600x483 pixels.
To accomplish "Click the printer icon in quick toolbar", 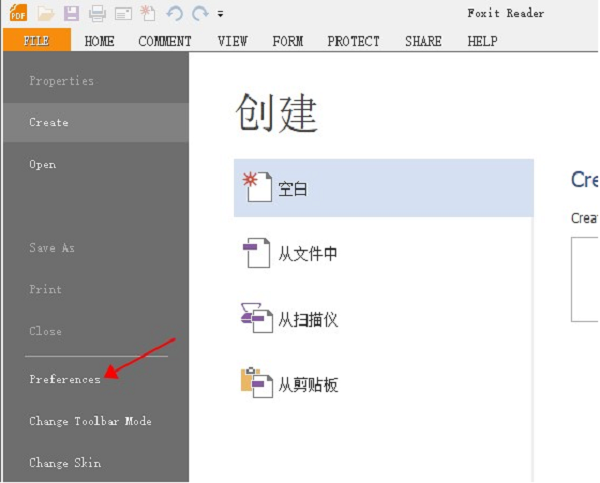I will [97, 14].
